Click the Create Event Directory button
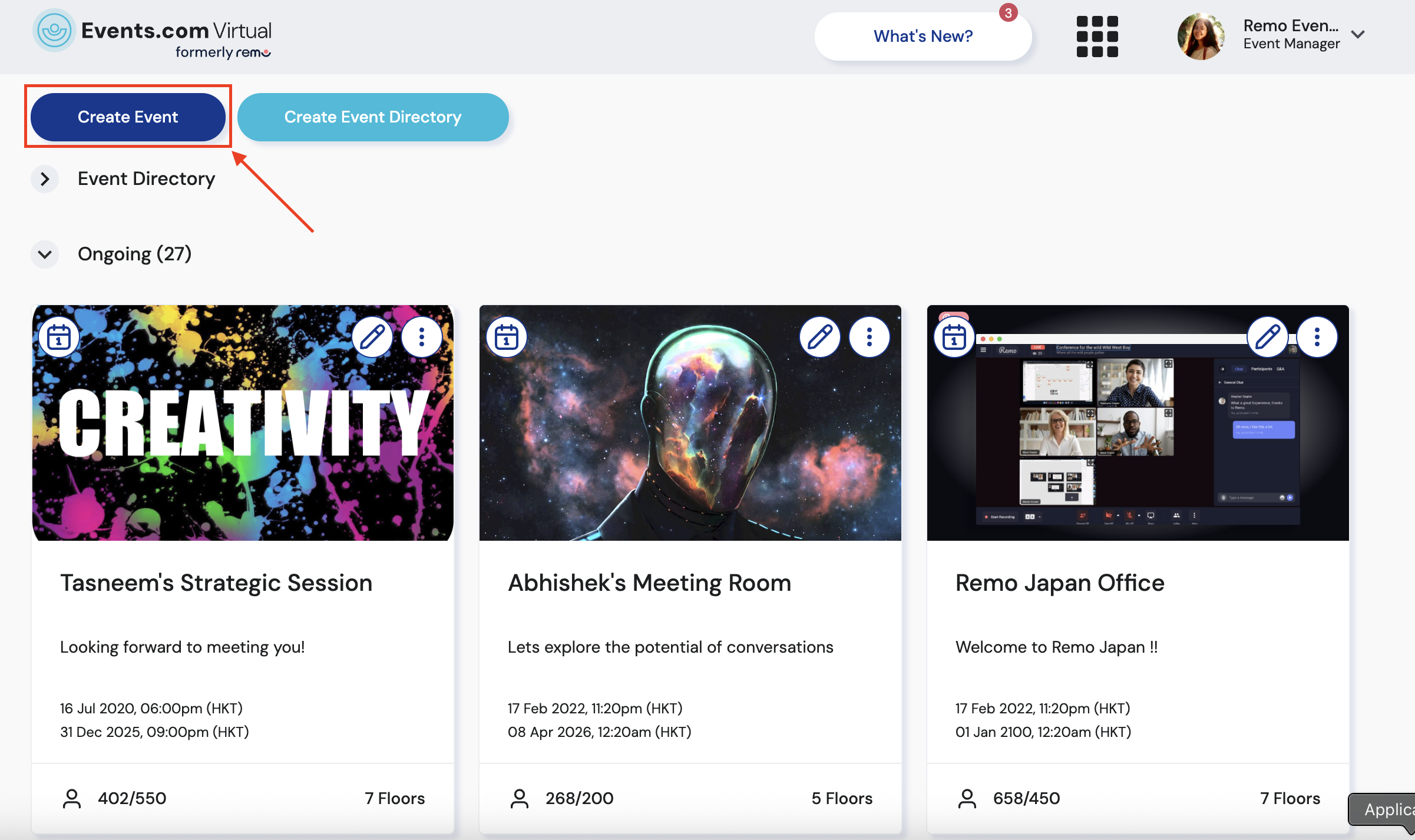 point(373,117)
